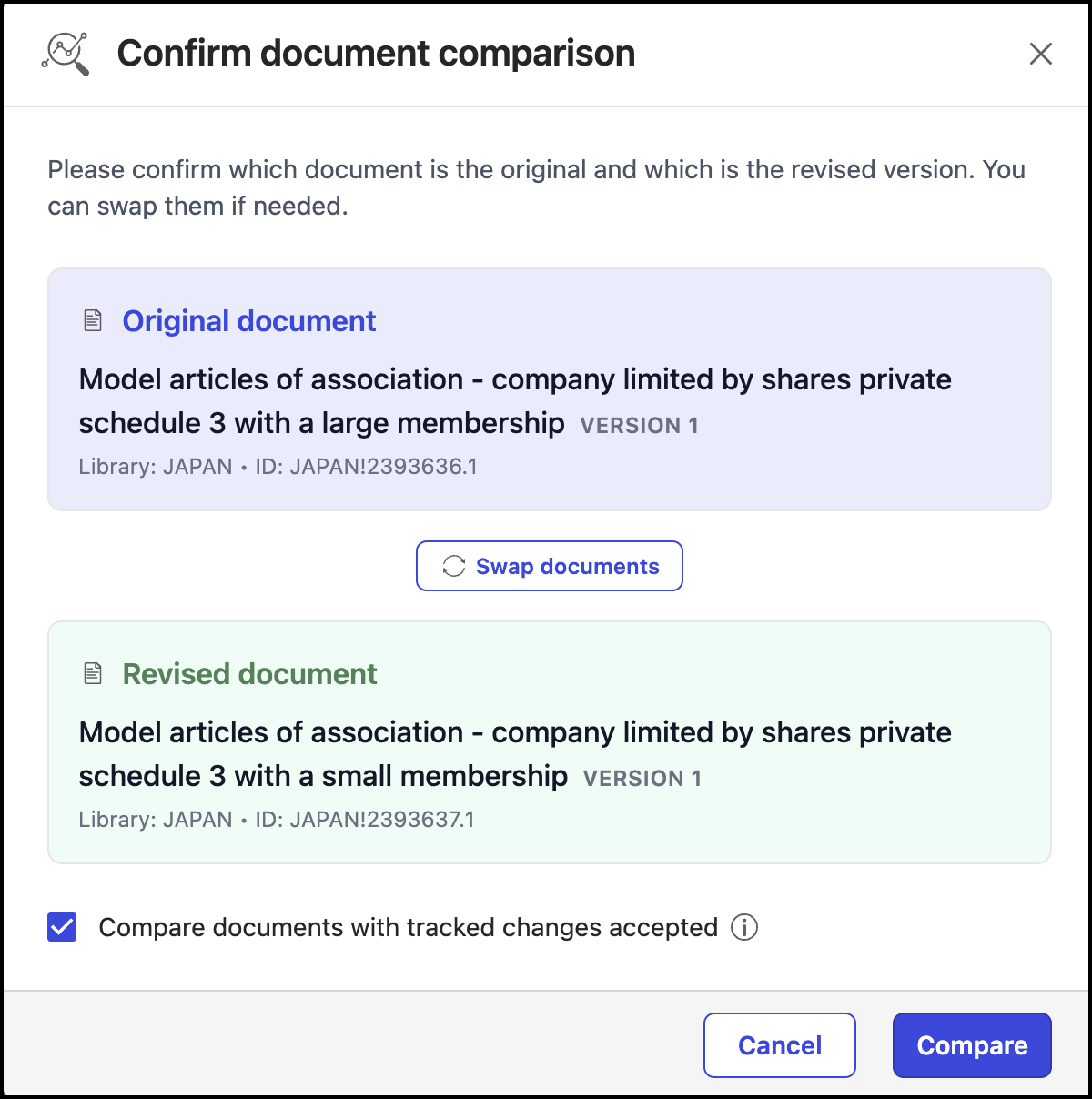Click the tracked changes accepted label text
1092x1099 pixels.
click(x=408, y=928)
